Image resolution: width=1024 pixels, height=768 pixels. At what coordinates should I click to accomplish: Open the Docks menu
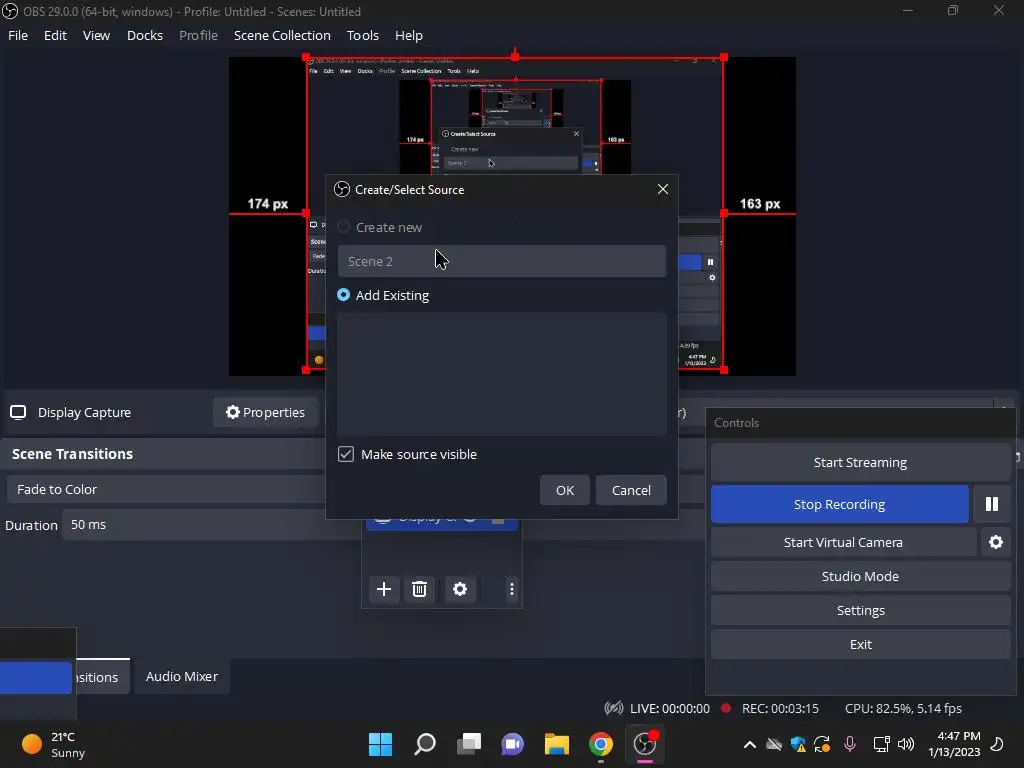pos(145,35)
